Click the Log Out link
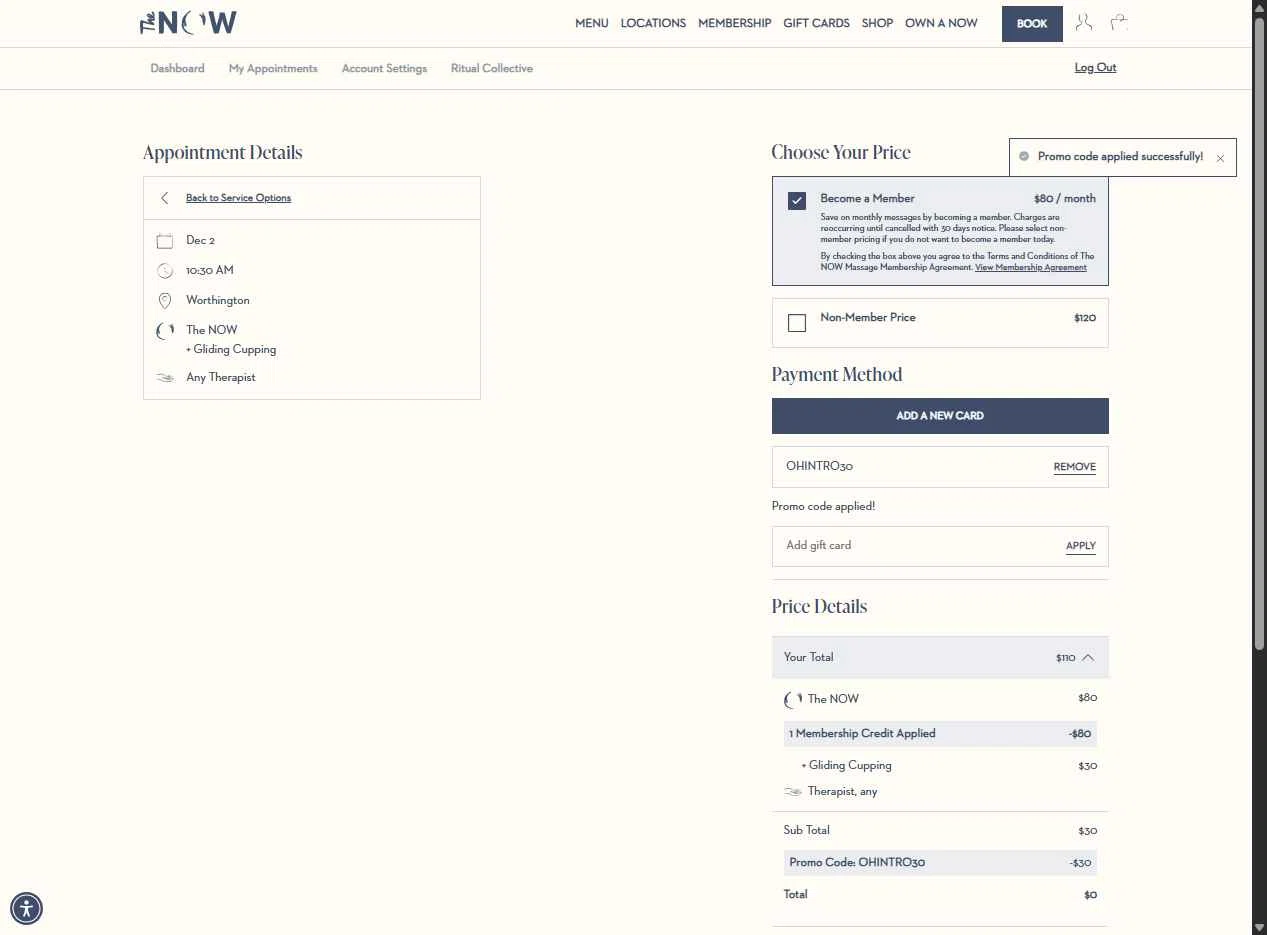The height and width of the screenshot is (935, 1267). click(x=1095, y=68)
